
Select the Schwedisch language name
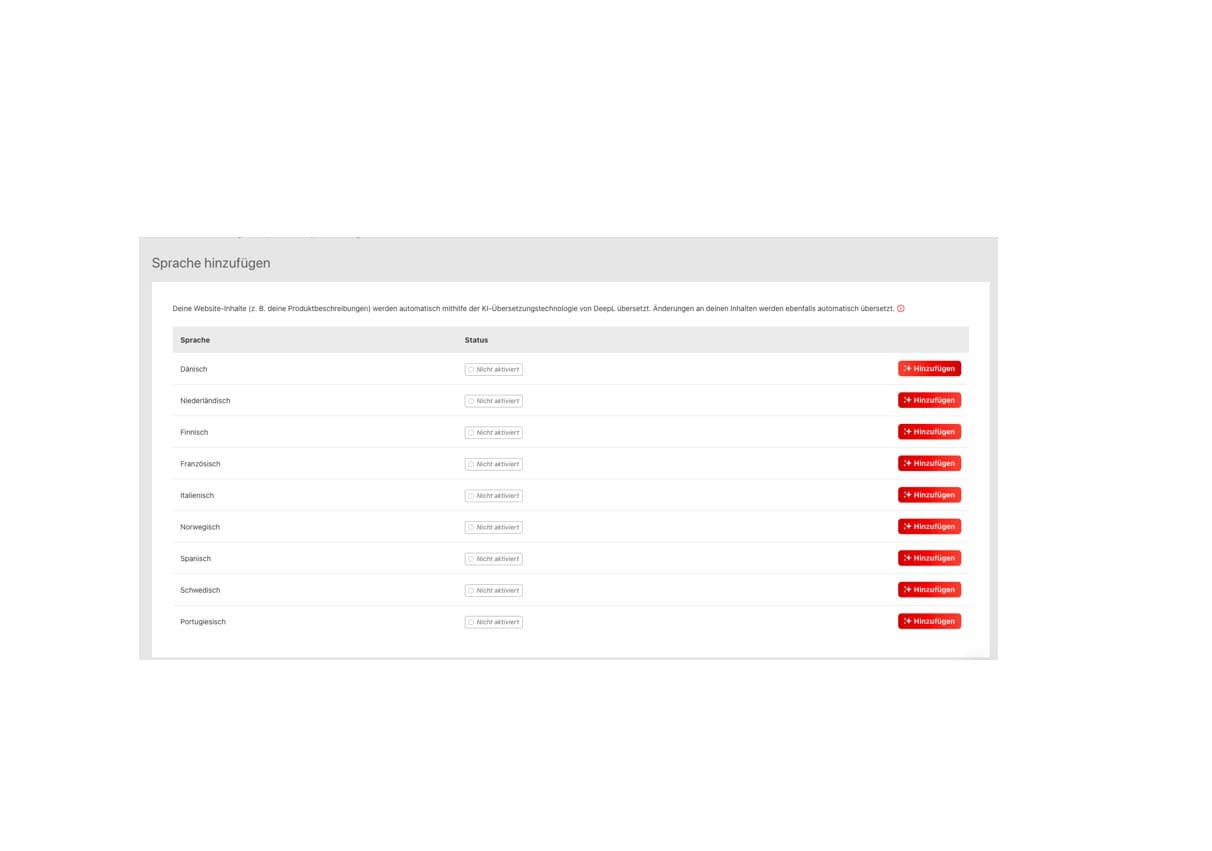click(200, 590)
